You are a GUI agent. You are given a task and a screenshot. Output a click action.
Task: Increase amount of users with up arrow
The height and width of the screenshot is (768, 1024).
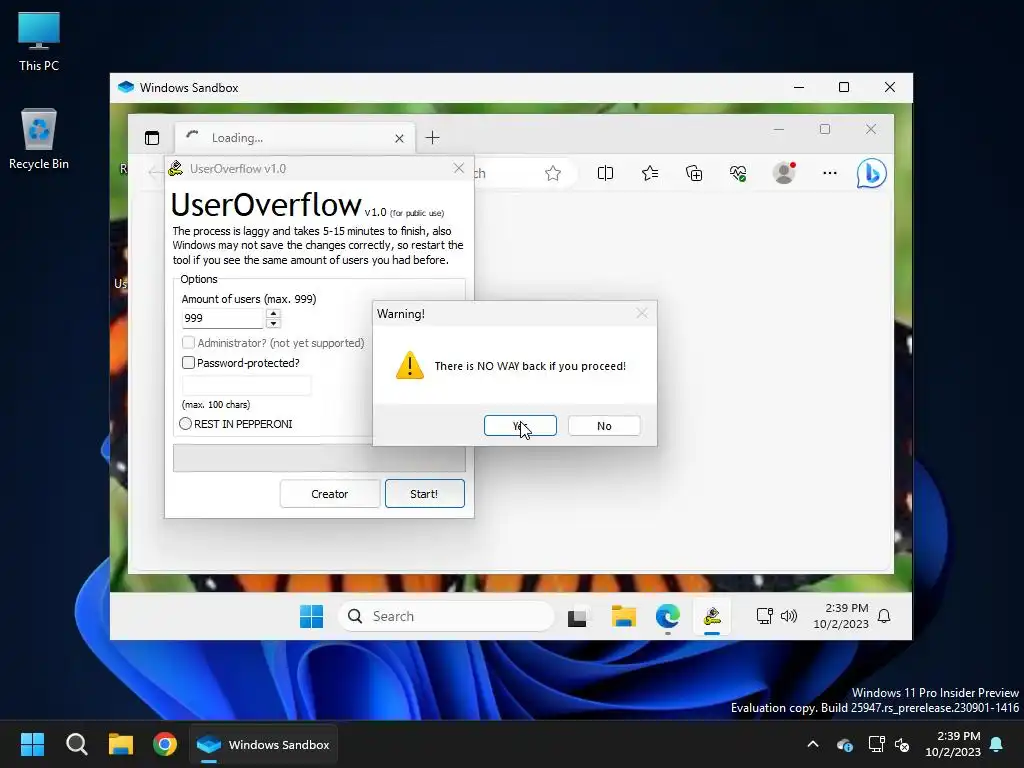[x=273, y=314]
